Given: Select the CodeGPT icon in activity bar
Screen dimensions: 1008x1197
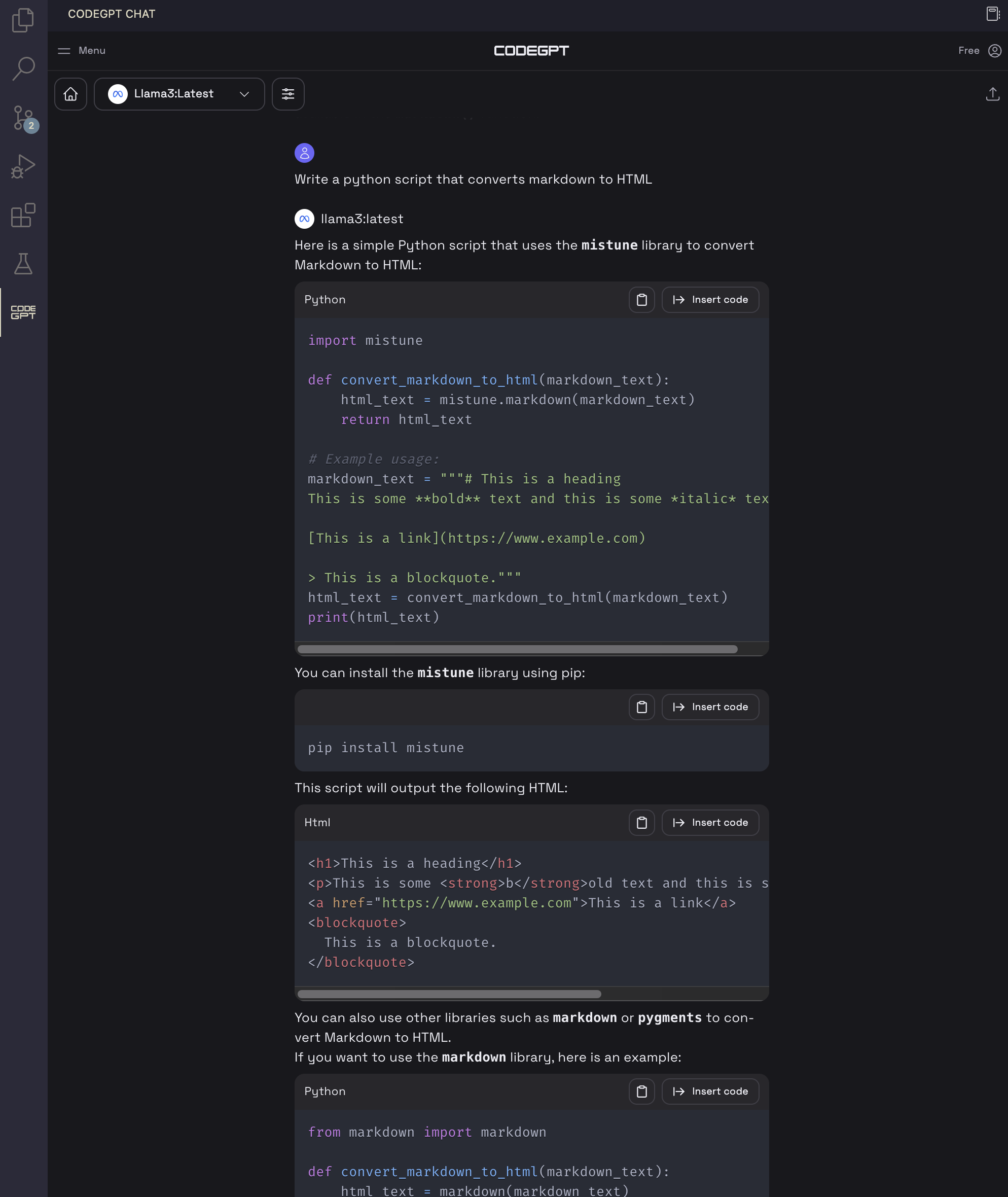Looking at the screenshot, I should pos(23,312).
